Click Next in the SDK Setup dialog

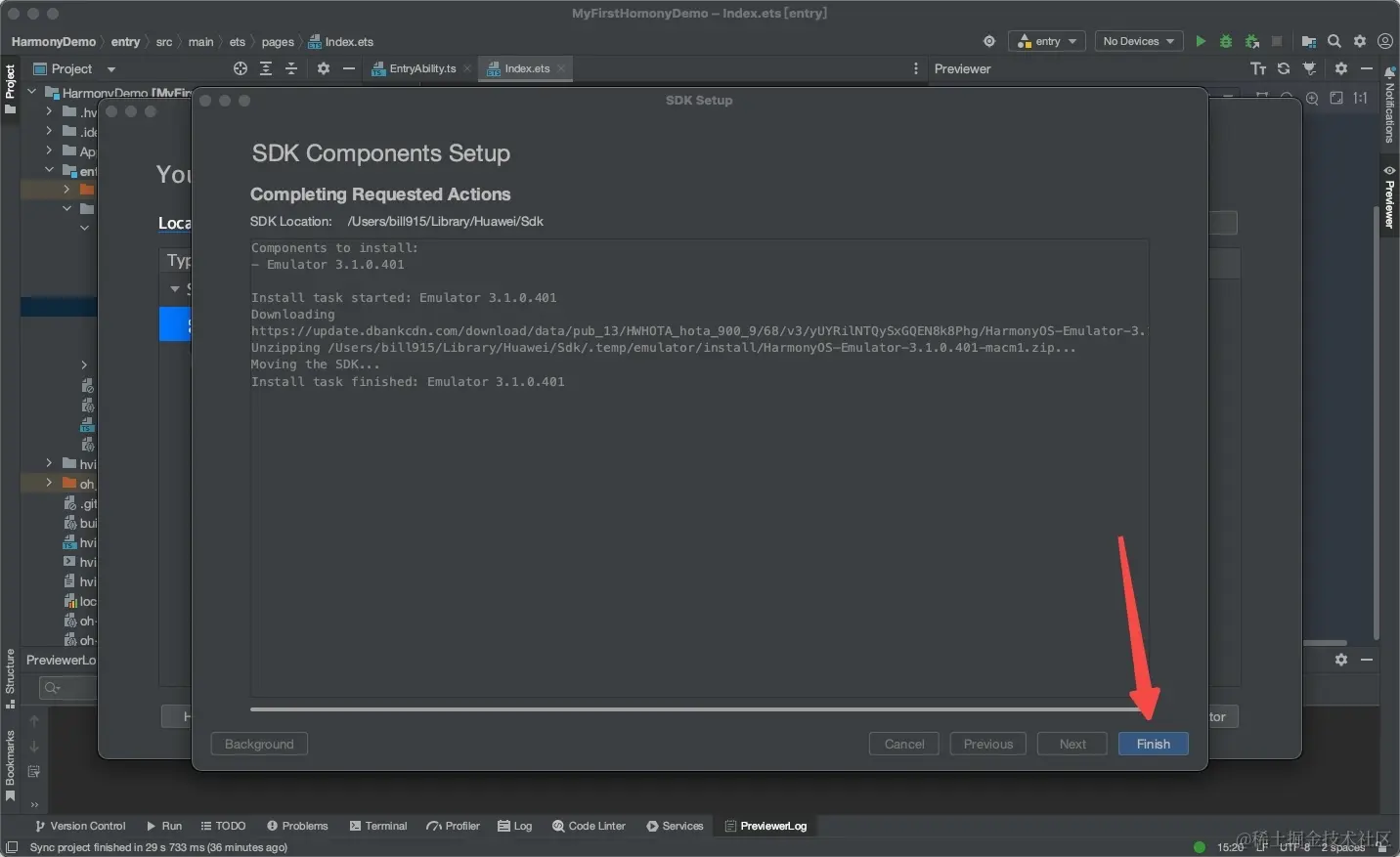(1072, 744)
